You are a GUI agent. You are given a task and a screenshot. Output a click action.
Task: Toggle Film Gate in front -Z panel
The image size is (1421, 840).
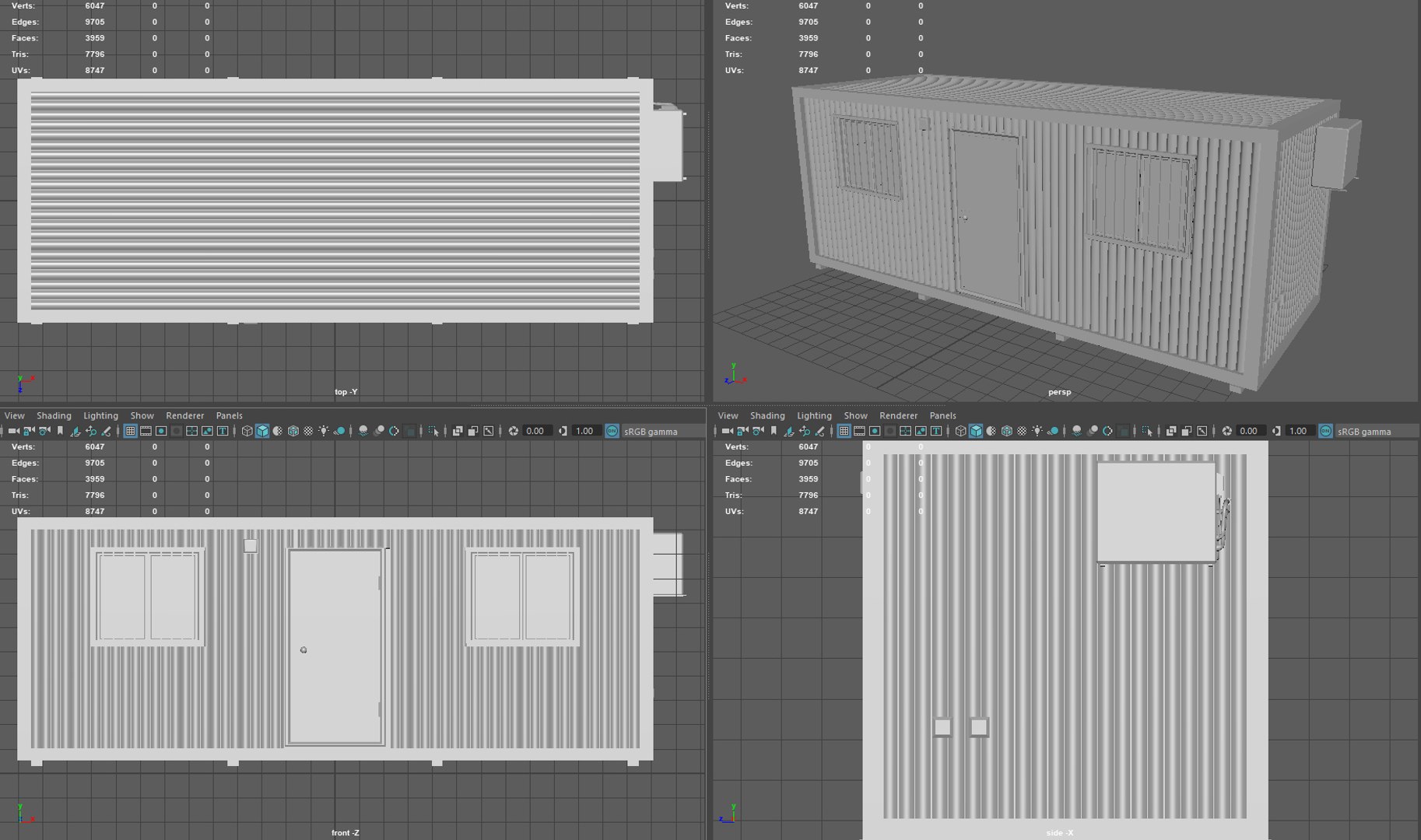tap(146, 431)
